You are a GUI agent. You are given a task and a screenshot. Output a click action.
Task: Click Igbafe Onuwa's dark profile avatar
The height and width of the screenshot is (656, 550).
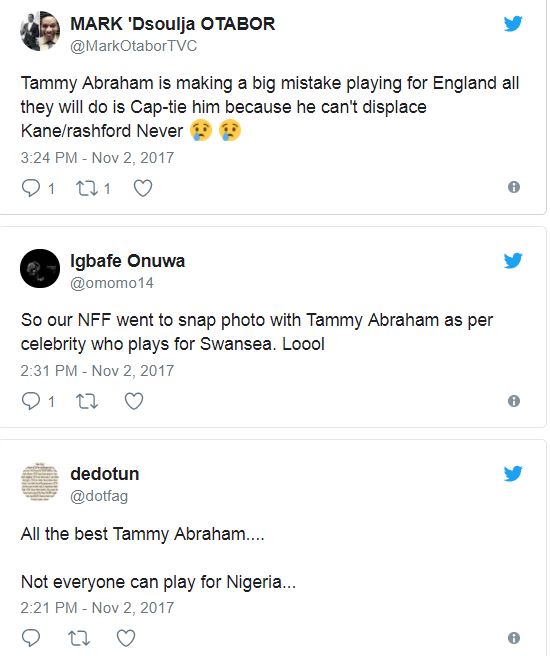(x=40, y=268)
